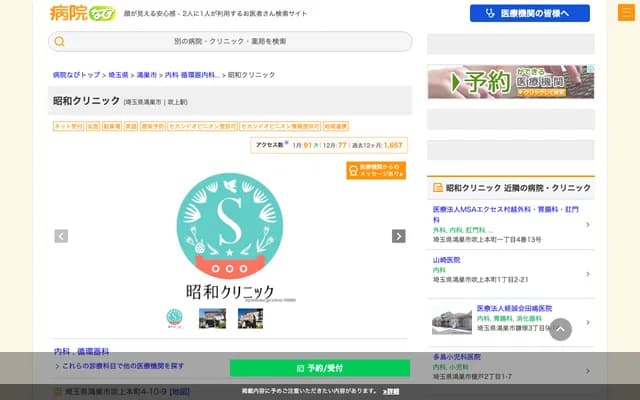640x400 pixels.
Task: Show previous clinic photo with left arrow
Action: tap(61, 236)
